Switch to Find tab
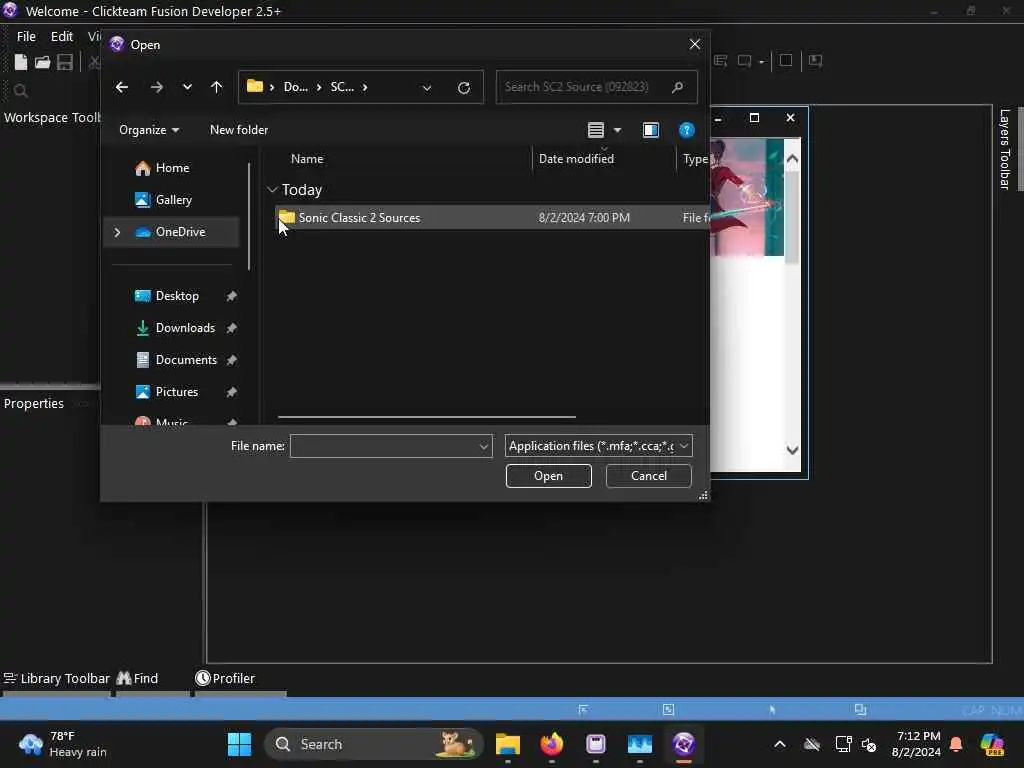The width and height of the screenshot is (1024, 768). tap(138, 679)
